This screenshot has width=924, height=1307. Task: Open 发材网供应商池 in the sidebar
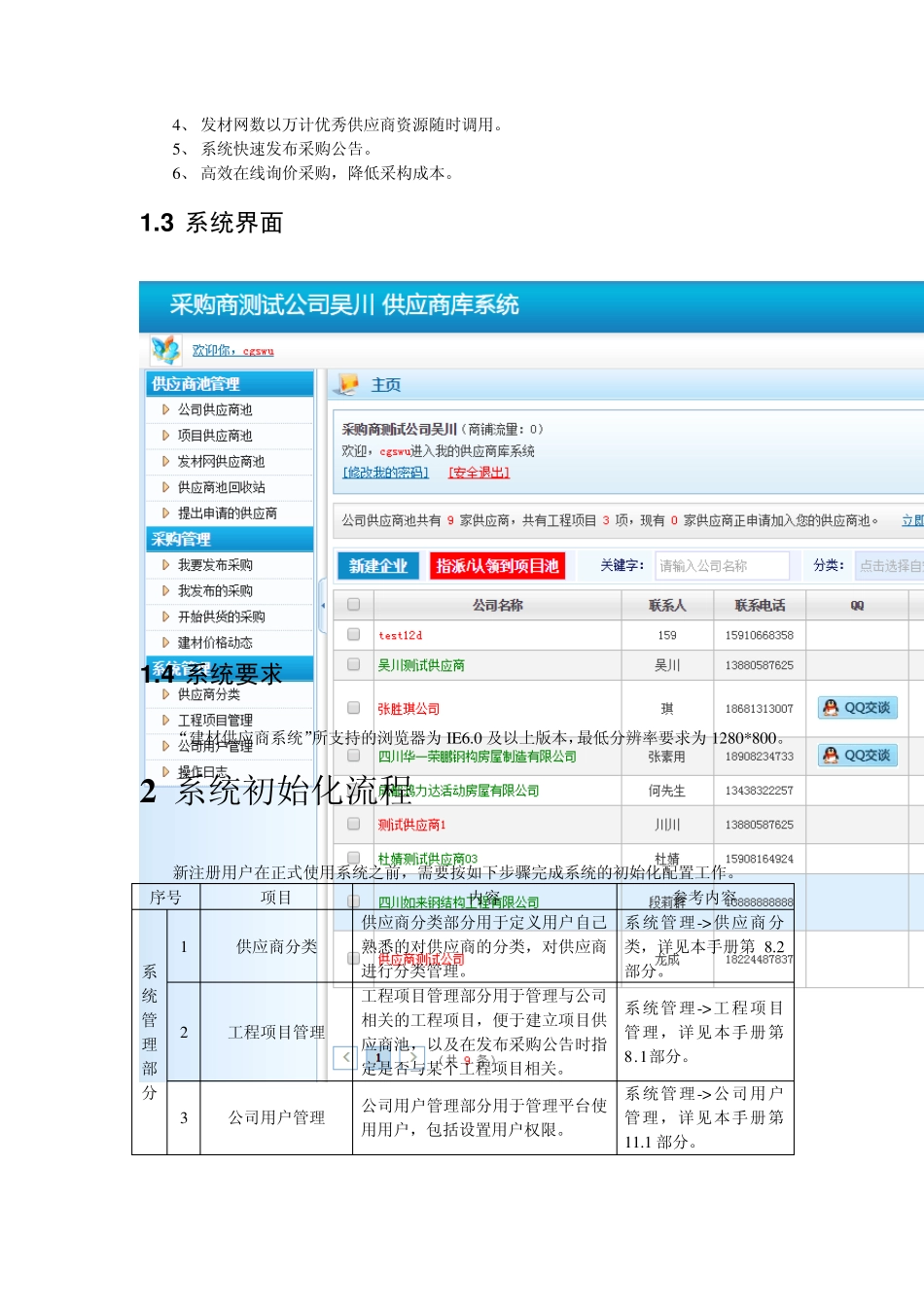pyautogui.click(x=221, y=462)
